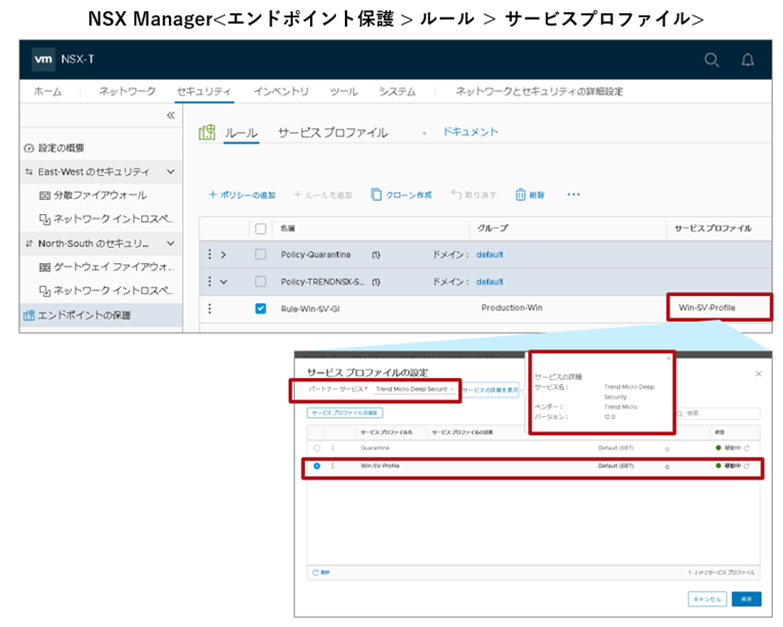Select the Quarantine profile radio button

click(x=318, y=448)
